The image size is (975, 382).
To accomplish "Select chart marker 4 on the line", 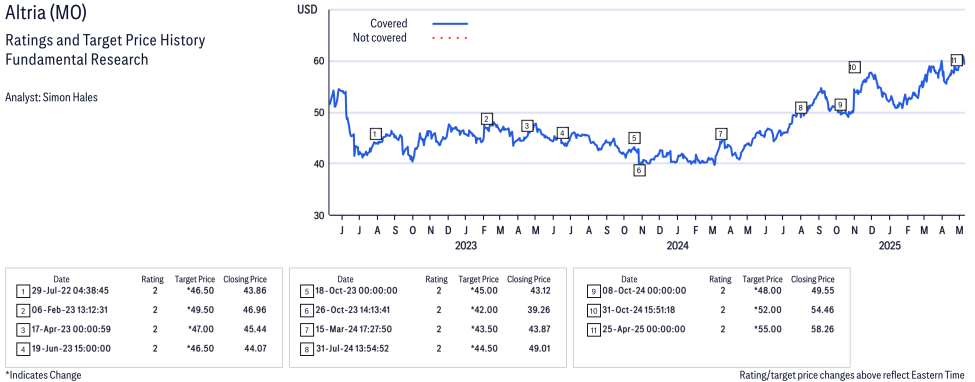I will (x=562, y=133).
